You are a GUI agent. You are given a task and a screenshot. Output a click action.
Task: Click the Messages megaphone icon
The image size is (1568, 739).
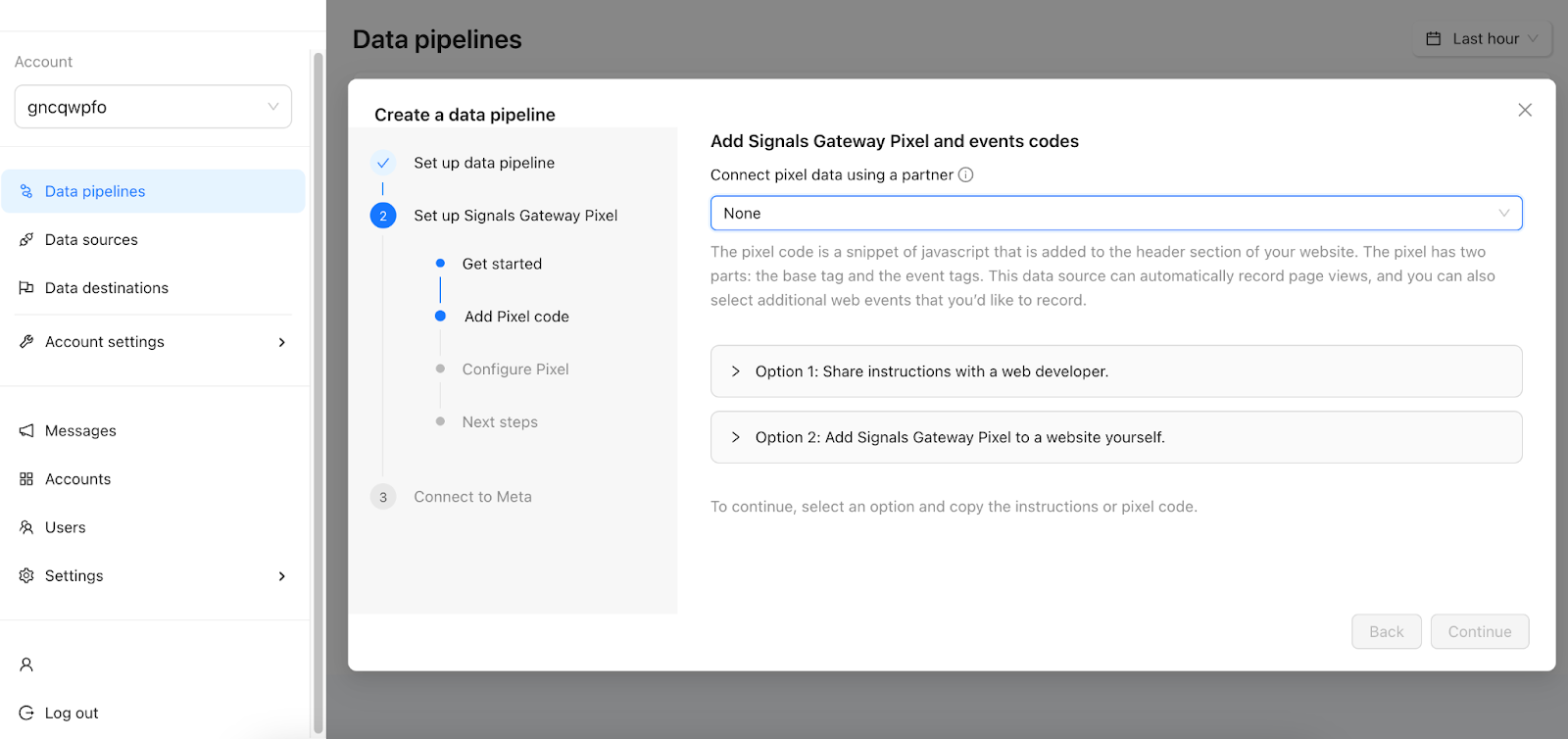coord(26,430)
